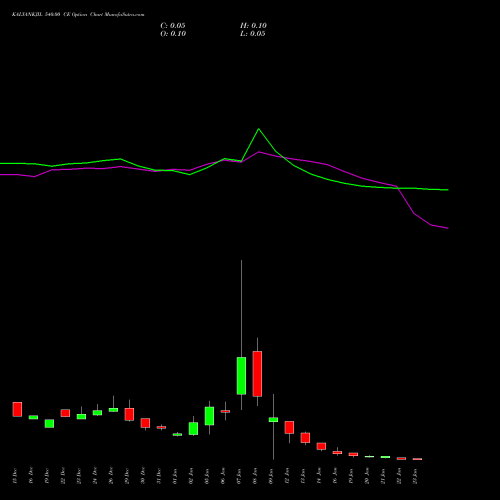Click the close value C: 0.05

173,26
